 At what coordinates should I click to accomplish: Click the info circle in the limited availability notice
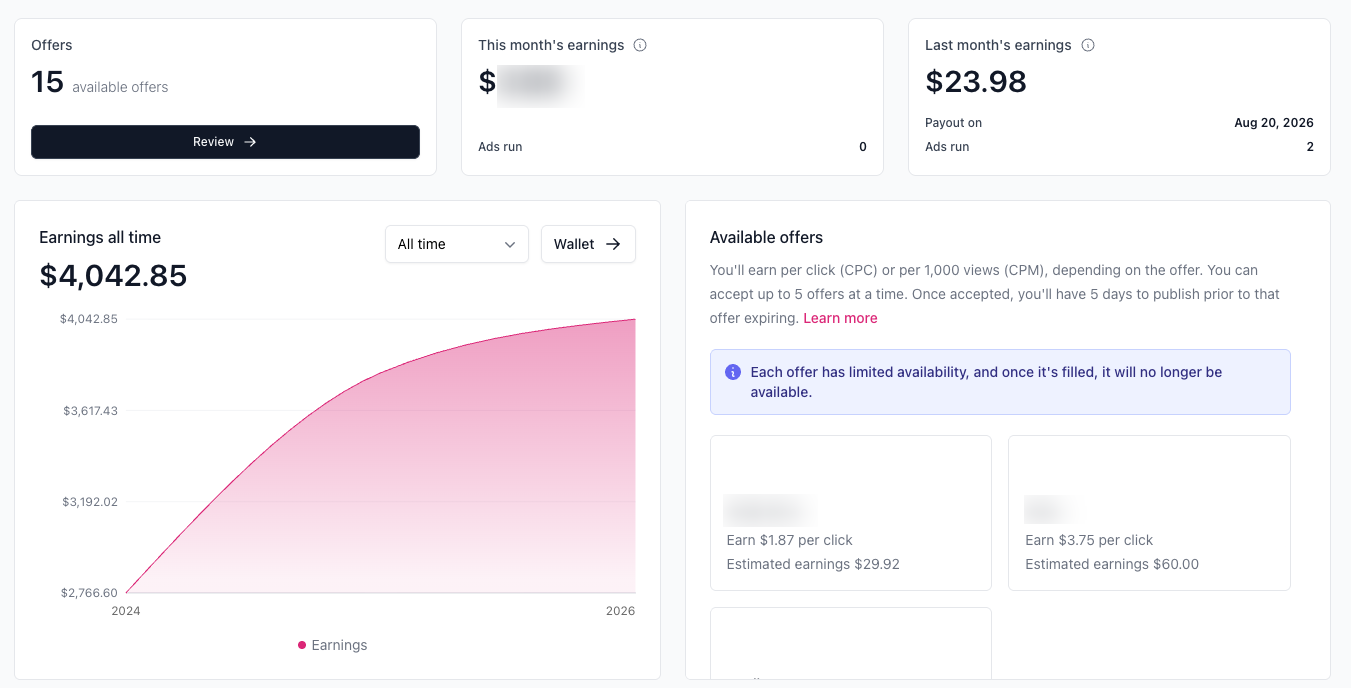click(732, 372)
